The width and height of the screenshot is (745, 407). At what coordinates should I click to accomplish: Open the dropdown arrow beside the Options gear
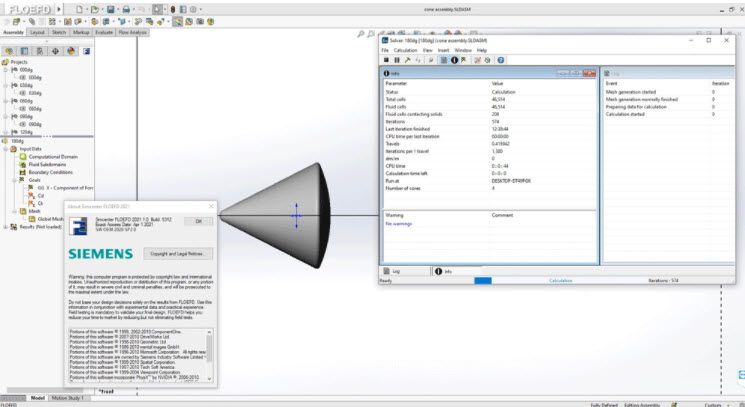point(201,9)
